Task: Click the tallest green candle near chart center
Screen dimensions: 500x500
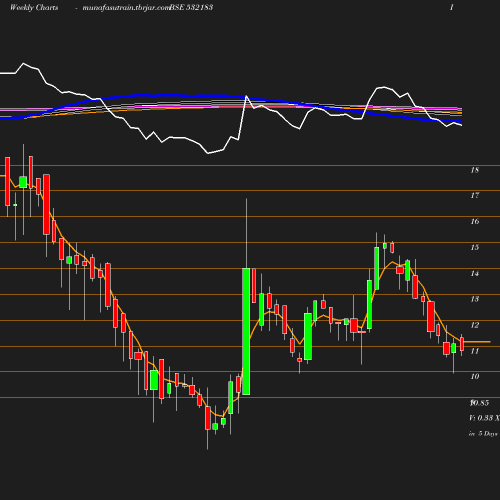Action: coord(246,331)
